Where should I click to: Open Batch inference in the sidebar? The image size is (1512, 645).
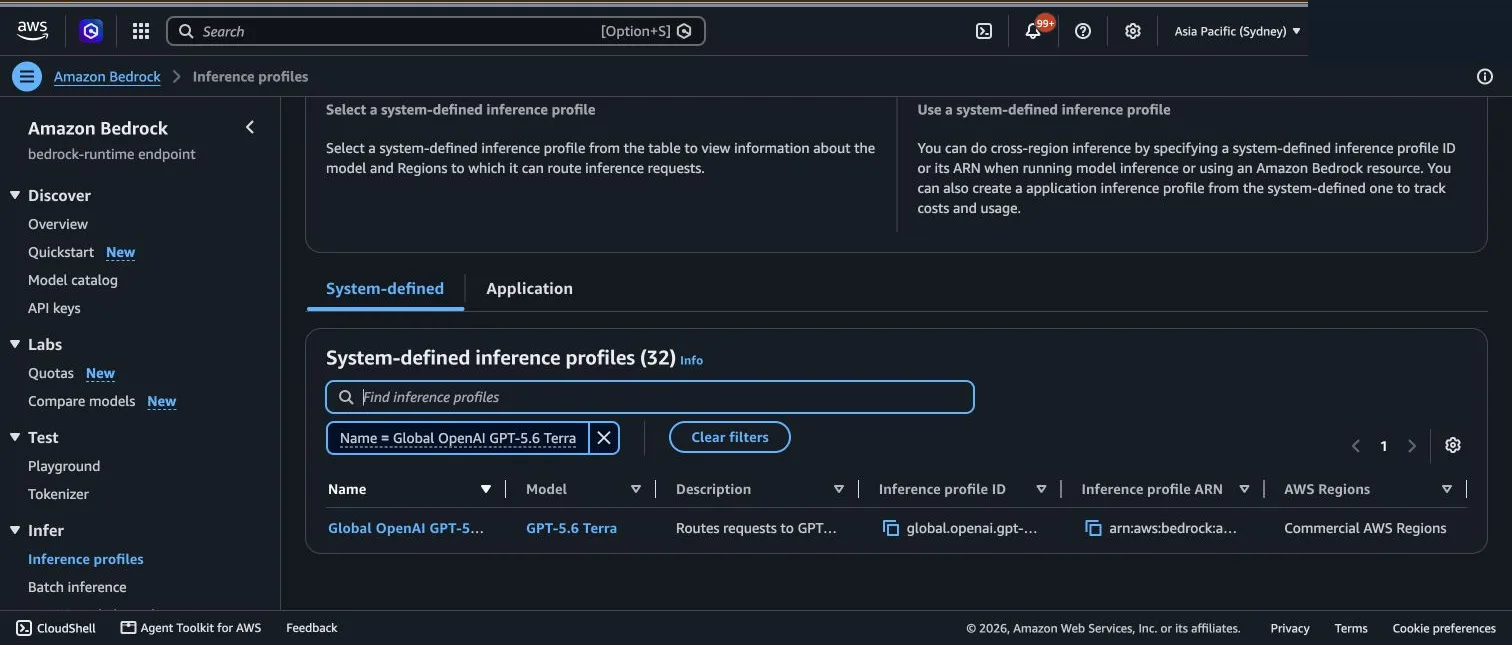77,587
